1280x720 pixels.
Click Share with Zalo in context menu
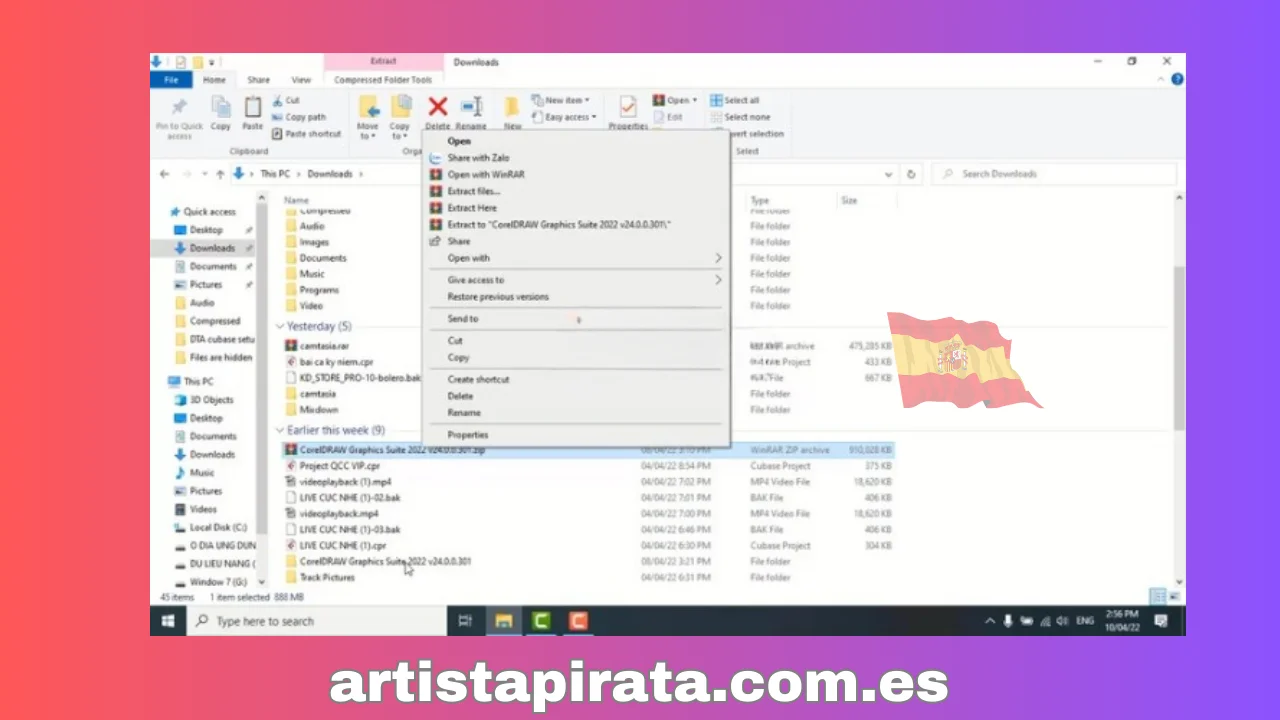[x=478, y=158]
